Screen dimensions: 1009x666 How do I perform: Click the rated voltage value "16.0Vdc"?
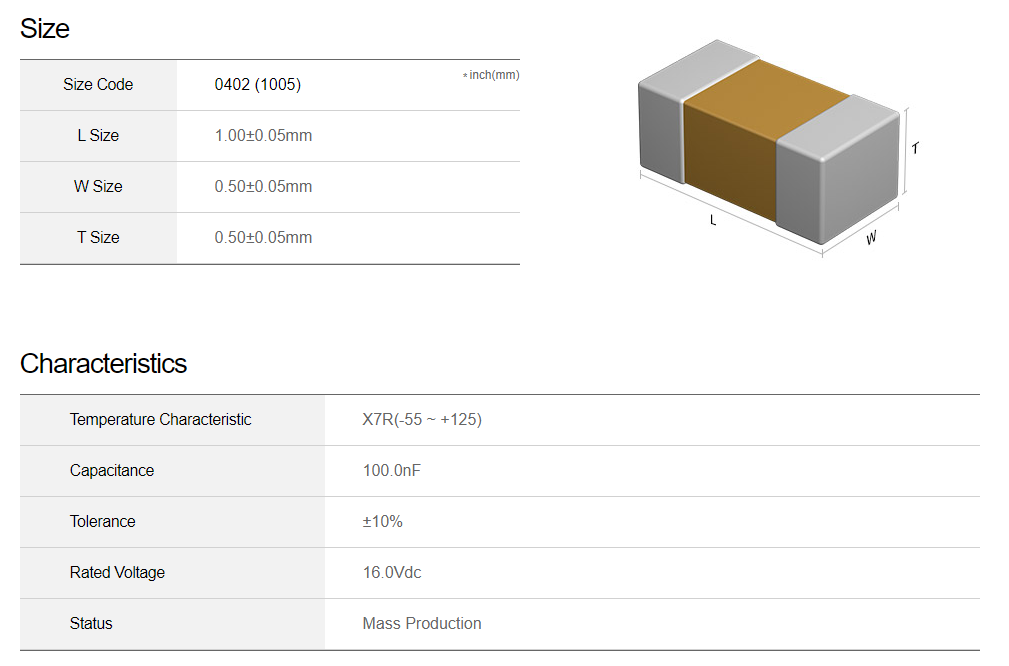(392, 573)
